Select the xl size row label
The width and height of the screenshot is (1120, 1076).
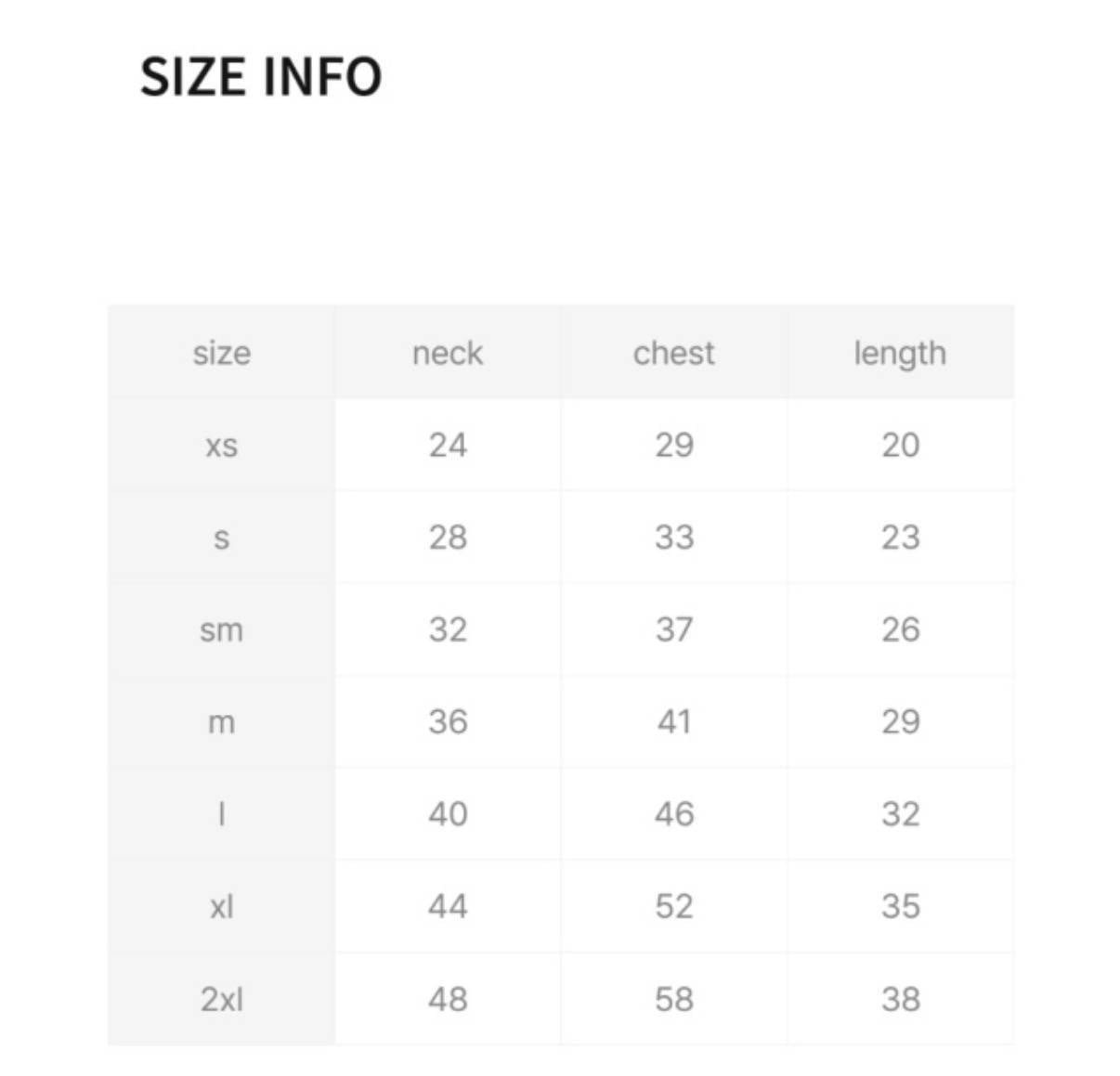pos(221,907)
